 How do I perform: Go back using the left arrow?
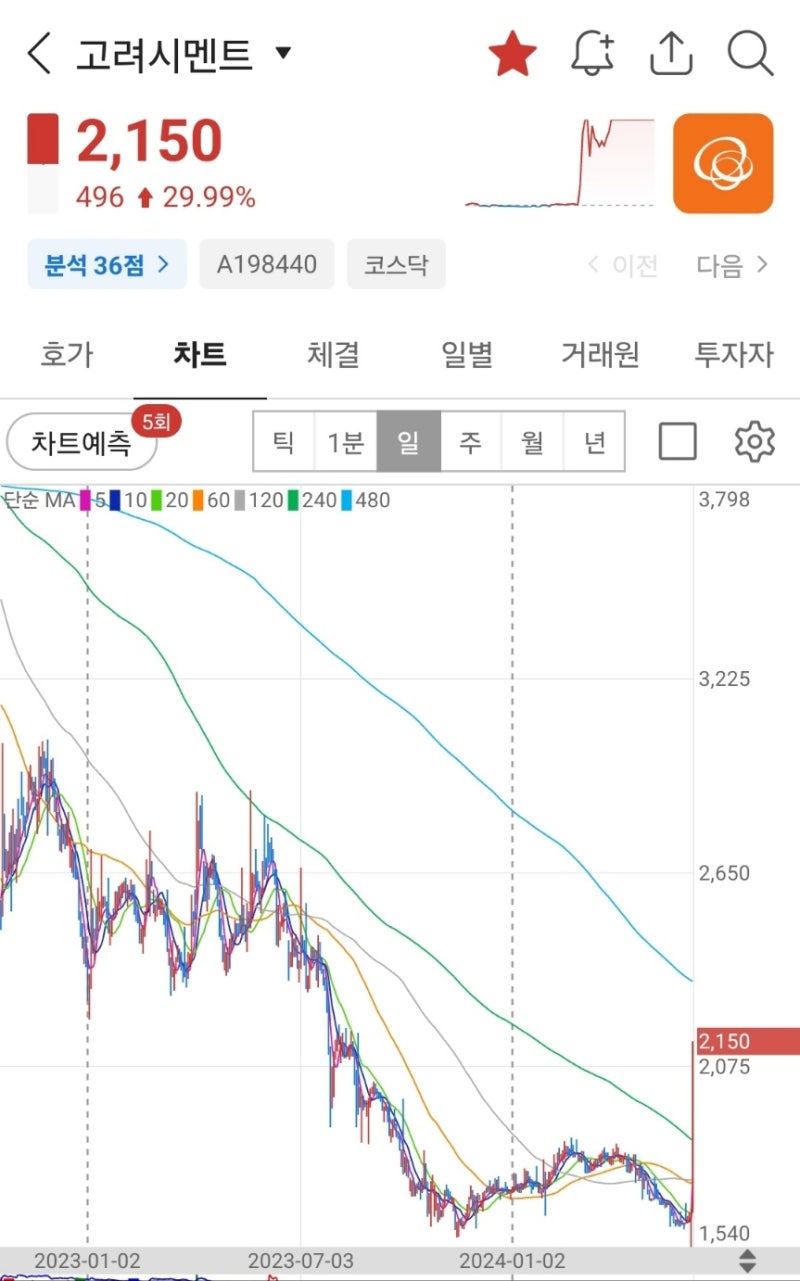point(37,54)
